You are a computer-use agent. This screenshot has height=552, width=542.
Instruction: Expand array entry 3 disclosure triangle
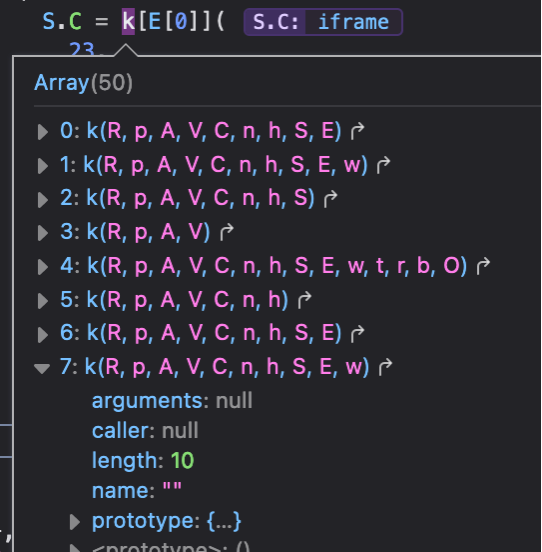click(x=43, y=233)
